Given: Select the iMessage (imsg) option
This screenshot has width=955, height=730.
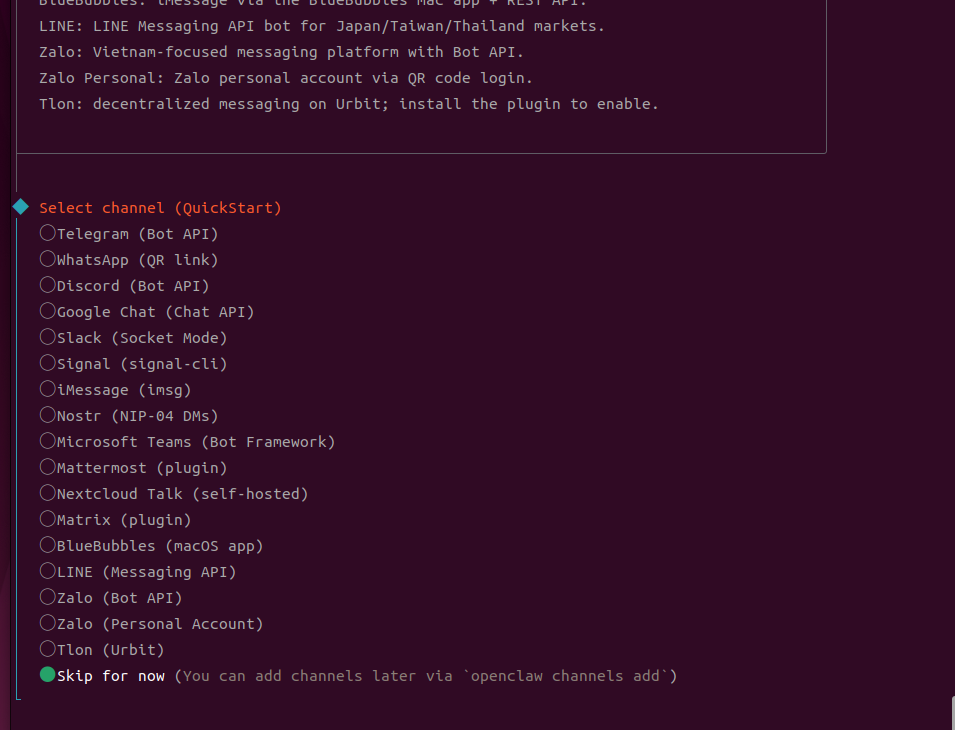Looking at the screenshot, I should coord(48,389).
